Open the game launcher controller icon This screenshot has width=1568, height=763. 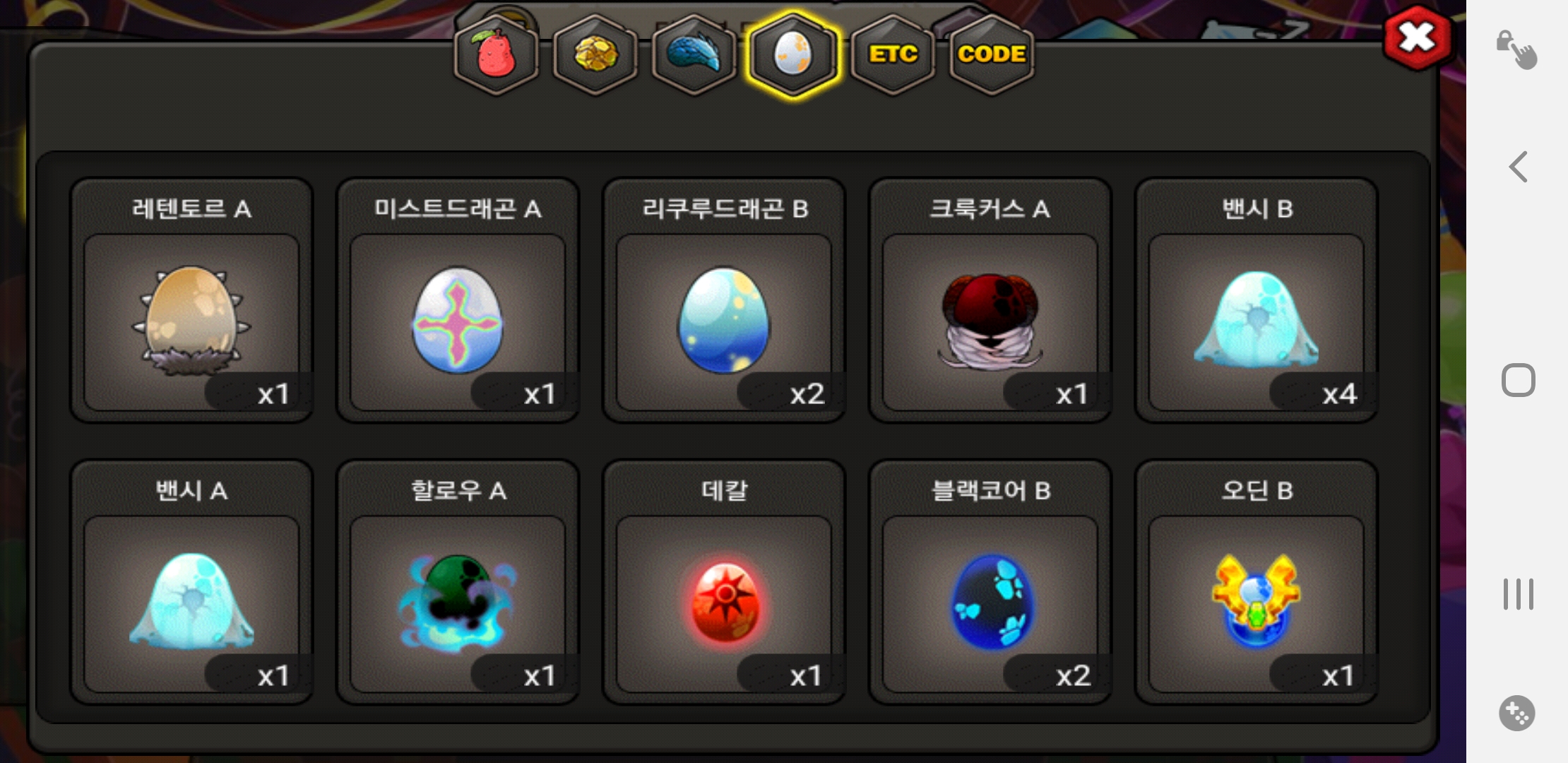[1517, 714]
